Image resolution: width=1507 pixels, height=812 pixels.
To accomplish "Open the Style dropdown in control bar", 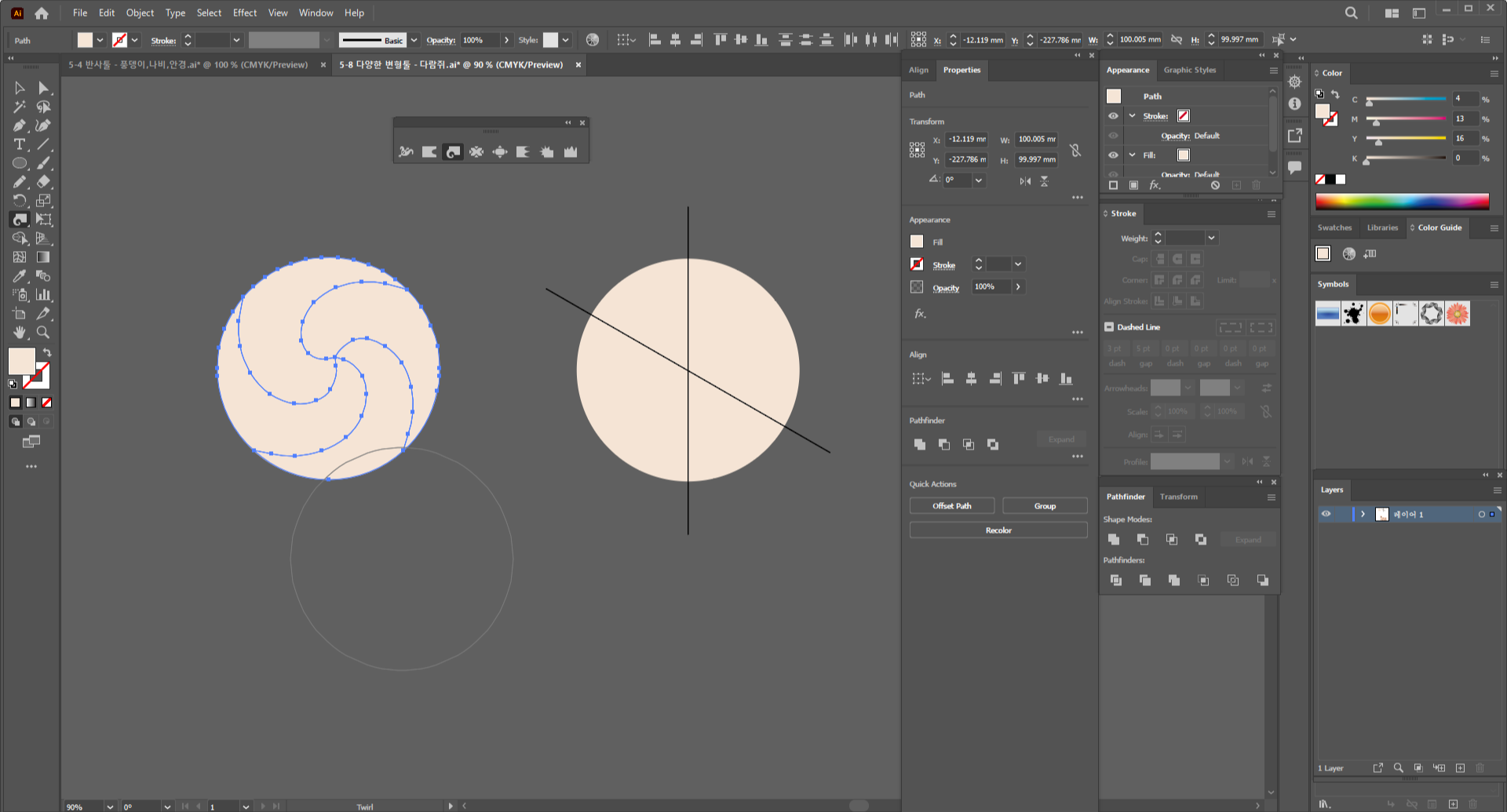I will pyautogui.click(x=565, y=40).
